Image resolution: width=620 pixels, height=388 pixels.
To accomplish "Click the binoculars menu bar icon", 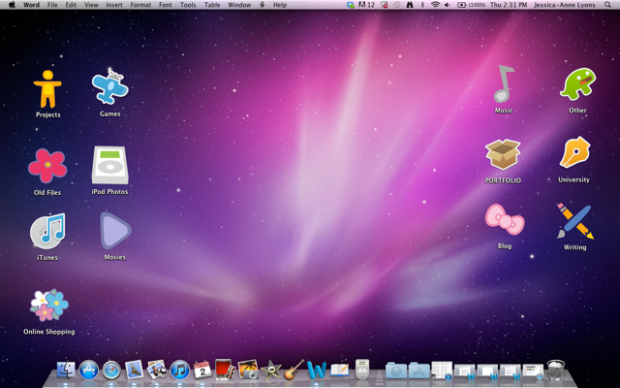I will [410, 5].
